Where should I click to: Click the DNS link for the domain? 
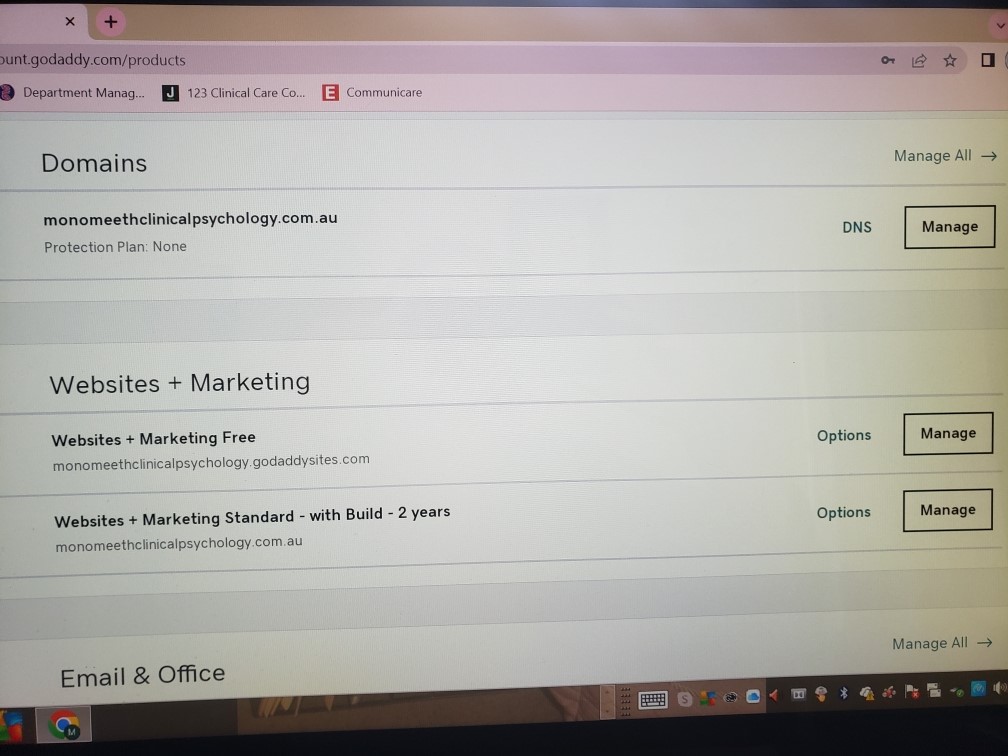click(x=857, y=227)
